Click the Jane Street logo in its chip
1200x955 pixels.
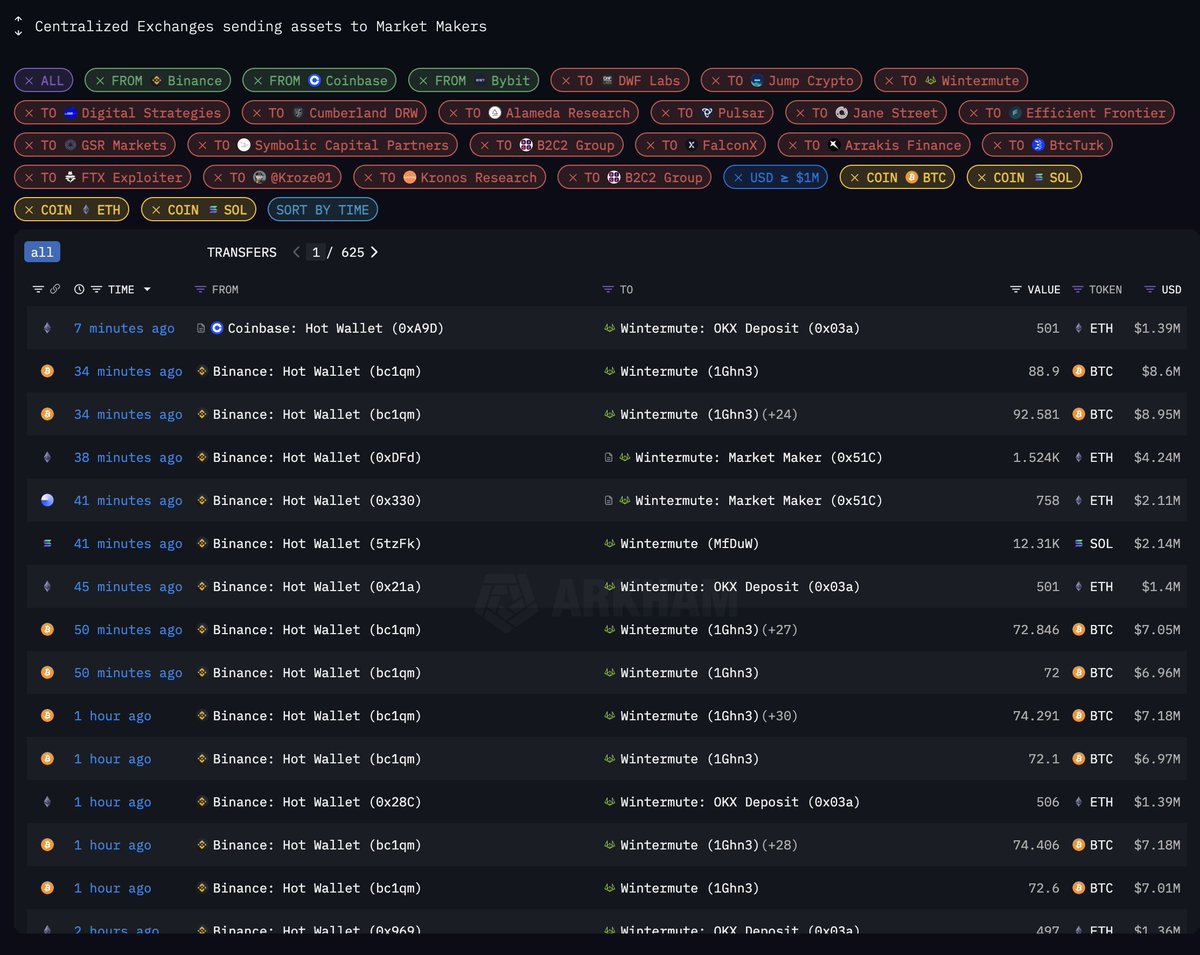842,113
